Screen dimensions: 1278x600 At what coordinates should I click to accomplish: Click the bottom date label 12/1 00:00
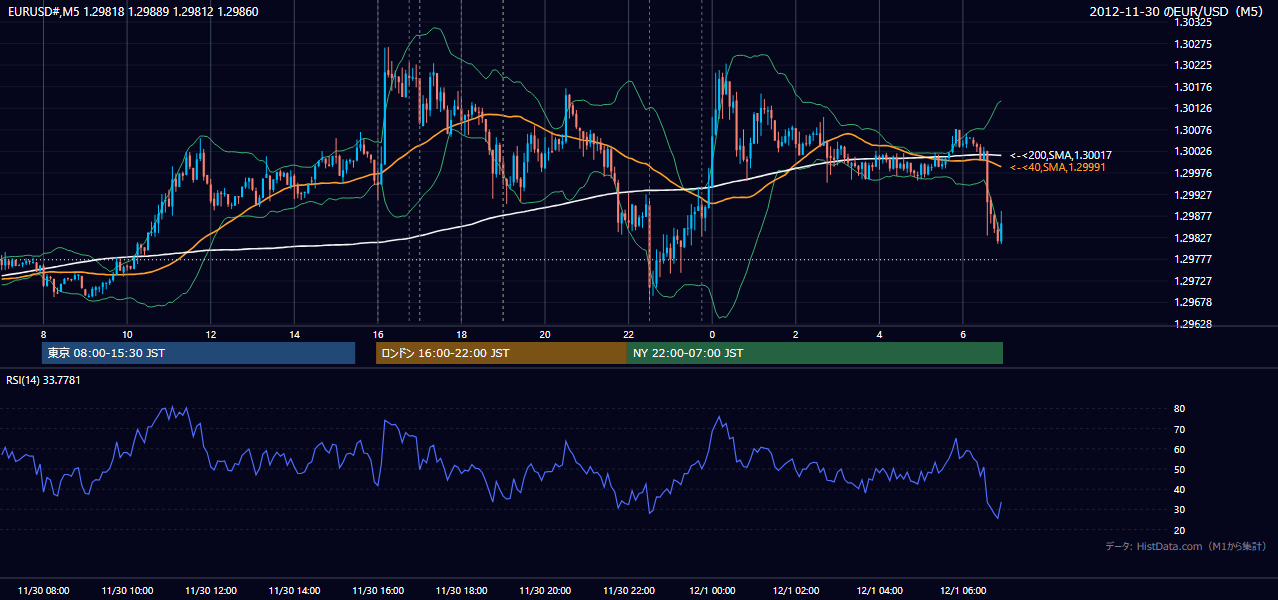(x=712, y=591)
